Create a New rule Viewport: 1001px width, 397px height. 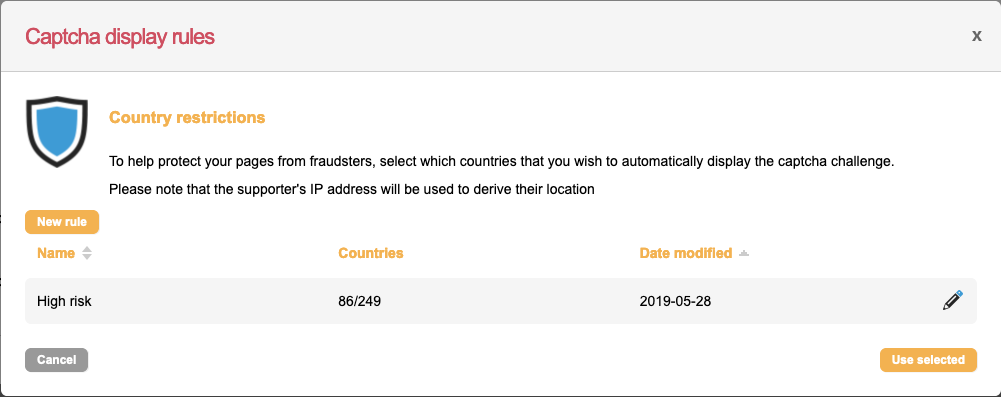tap(62, 222)
